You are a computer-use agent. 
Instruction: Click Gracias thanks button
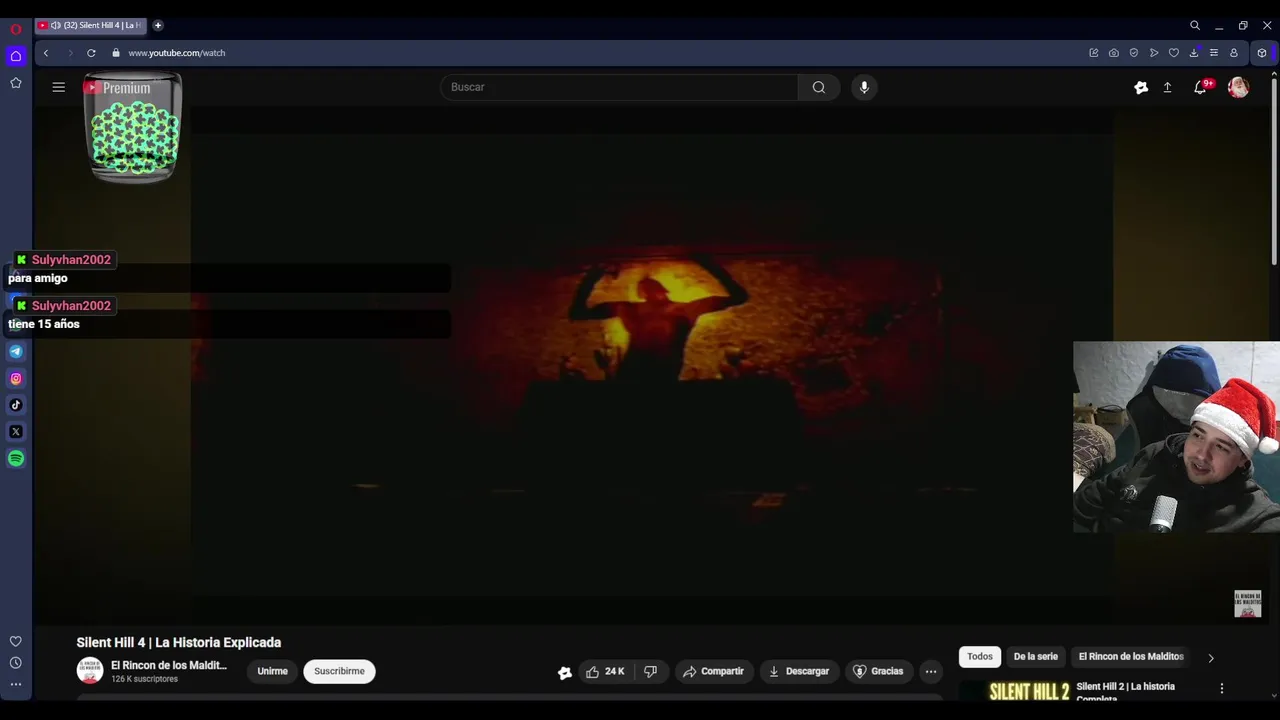pos(877,671)
